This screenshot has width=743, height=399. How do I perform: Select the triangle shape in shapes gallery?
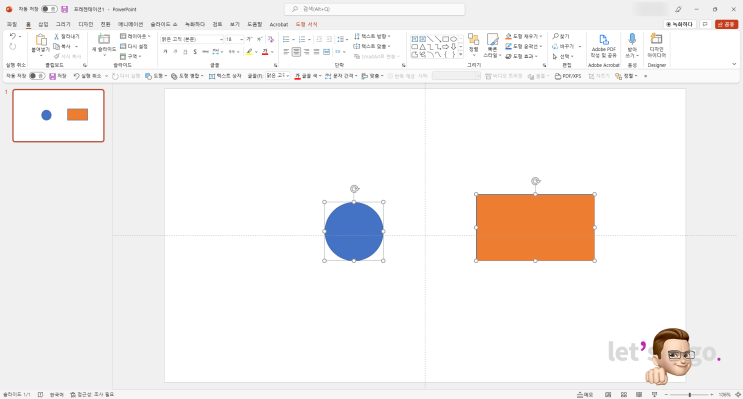(422, 47)
